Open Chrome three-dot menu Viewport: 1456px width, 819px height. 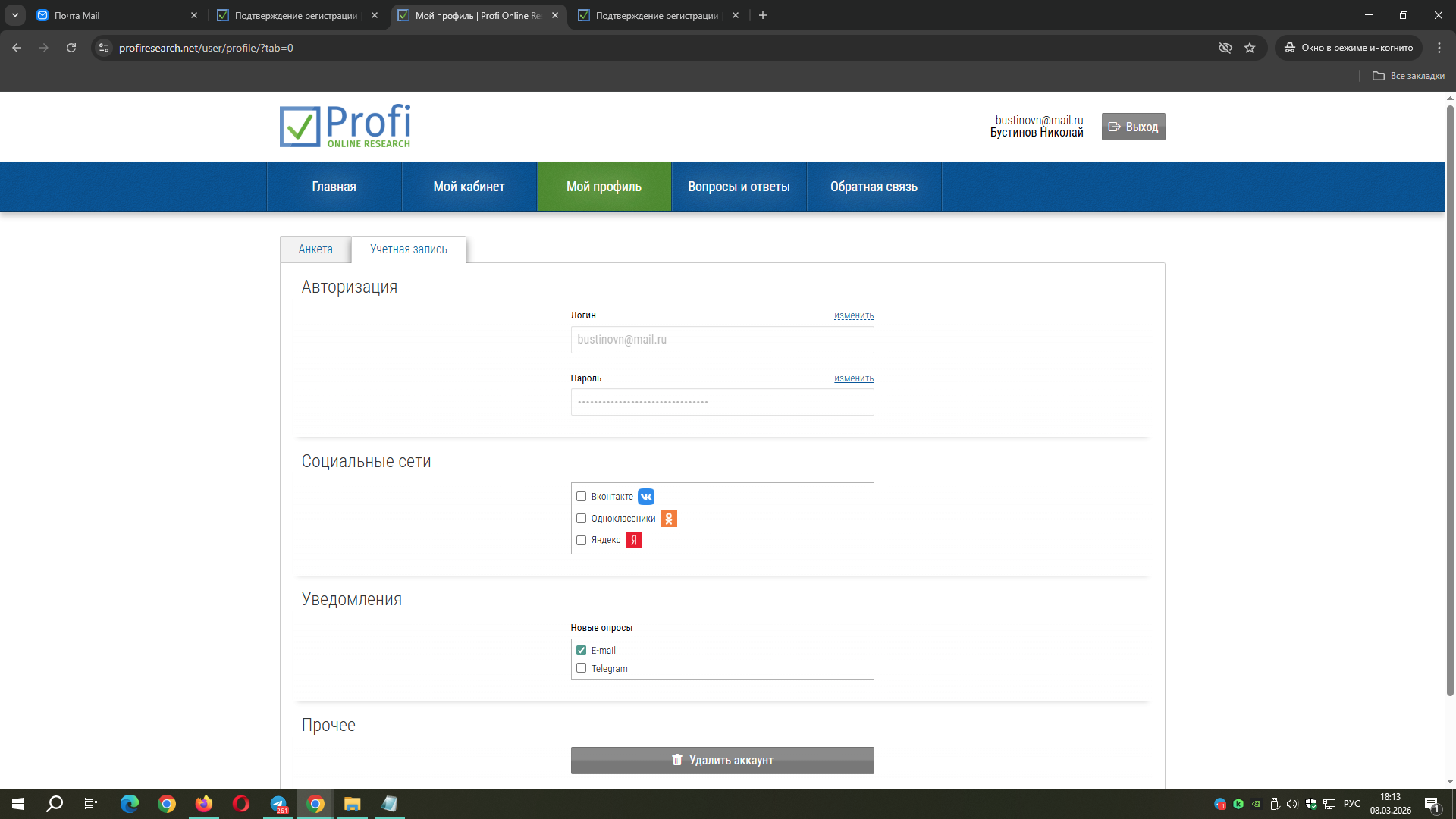pos(1439,48)
